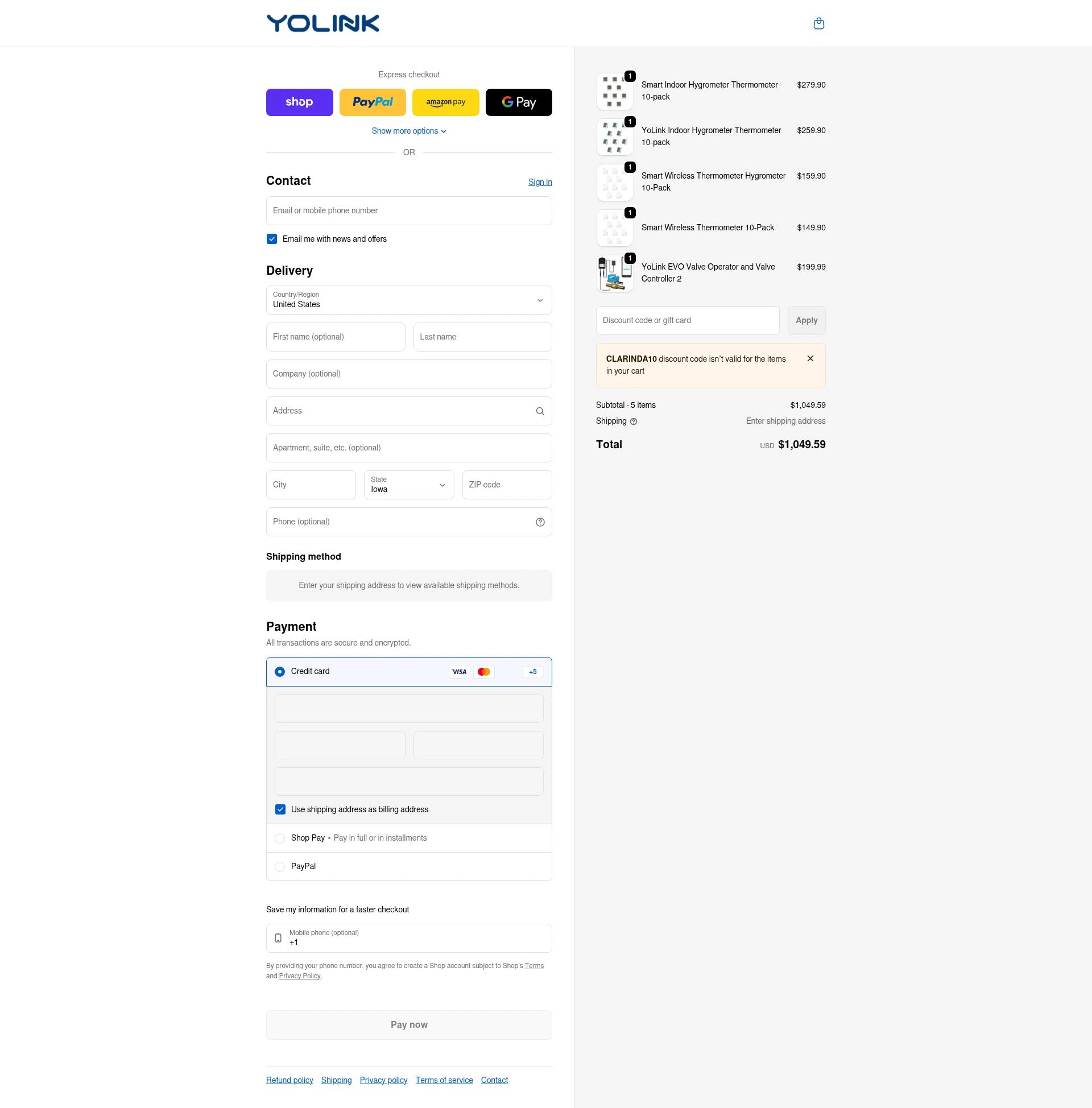This screenshot has height=1108, width=1092.
Task: Click the address search magnifier icon
Action: 540,411
